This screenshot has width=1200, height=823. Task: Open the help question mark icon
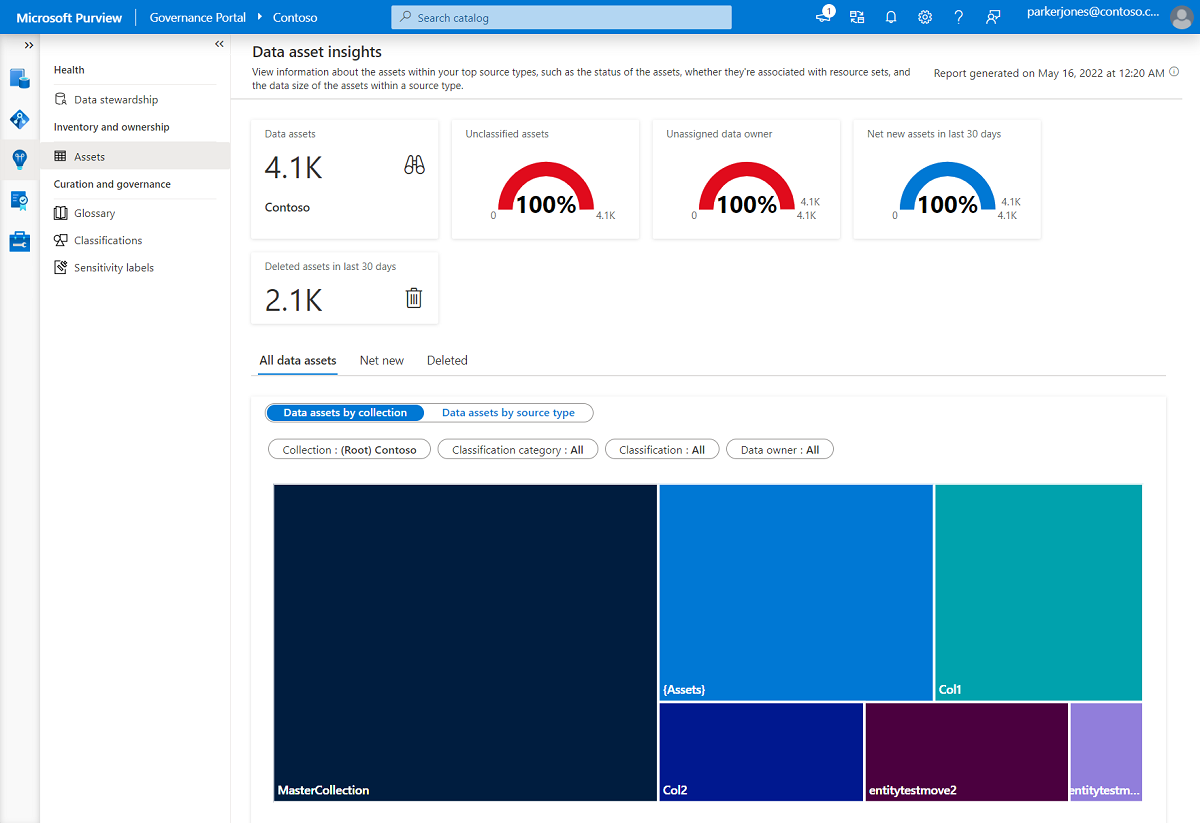[957, 17]
